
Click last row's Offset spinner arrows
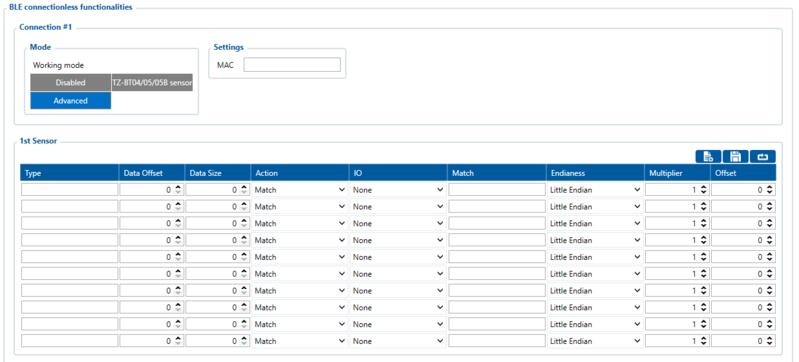[x=769, y=341]
